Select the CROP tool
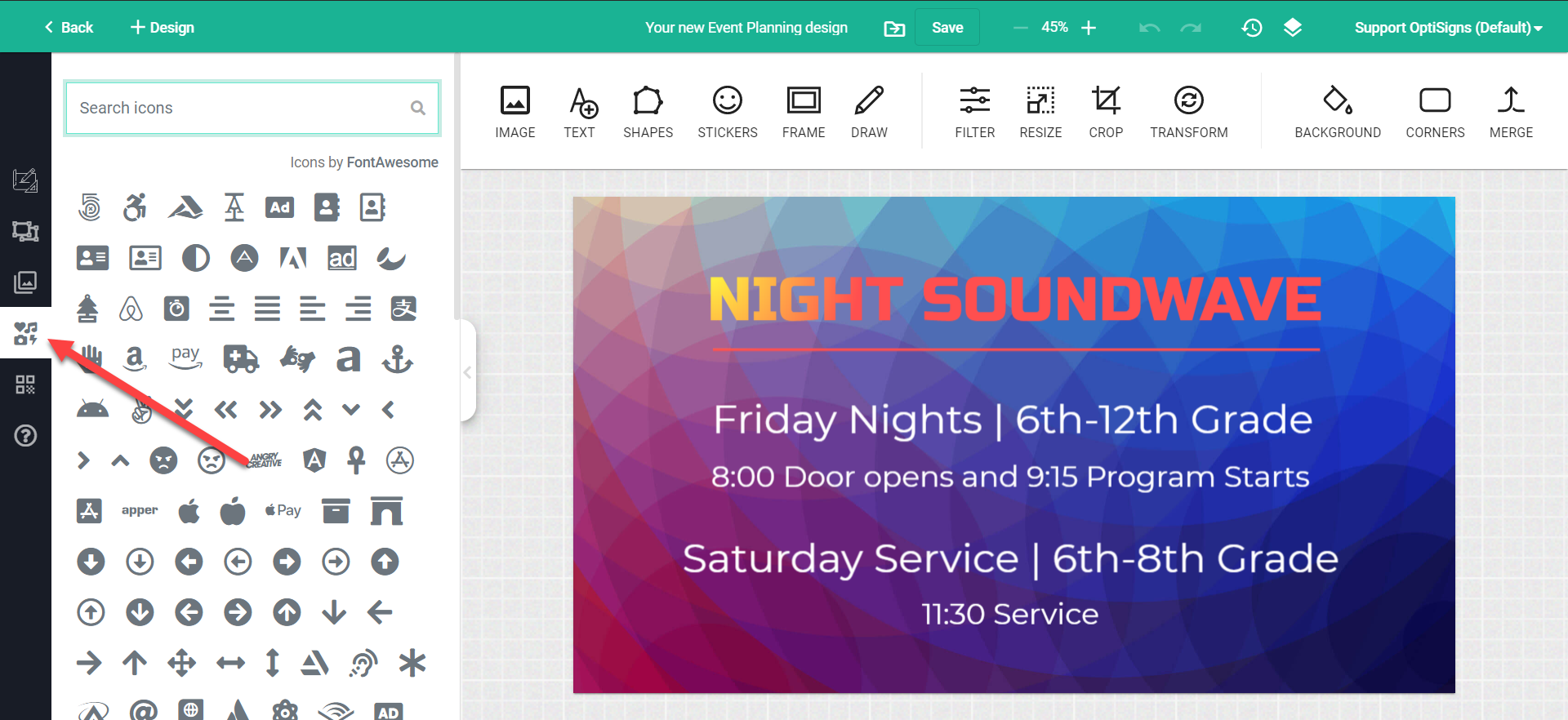This screenshot has width=1568, height=720. [x=1106, y=112]
